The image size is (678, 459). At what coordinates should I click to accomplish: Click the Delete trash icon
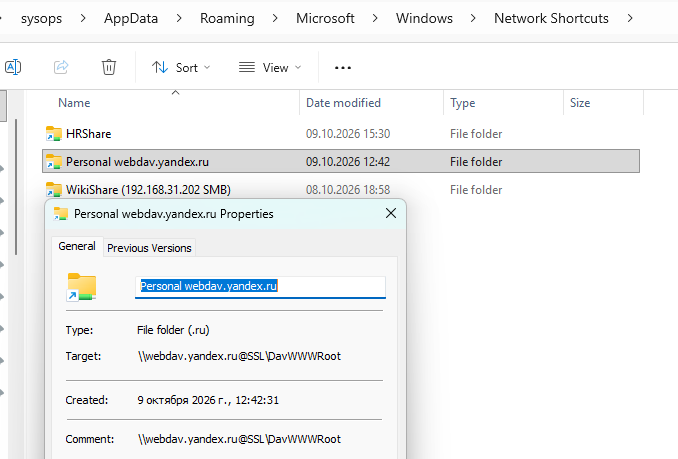109,67
